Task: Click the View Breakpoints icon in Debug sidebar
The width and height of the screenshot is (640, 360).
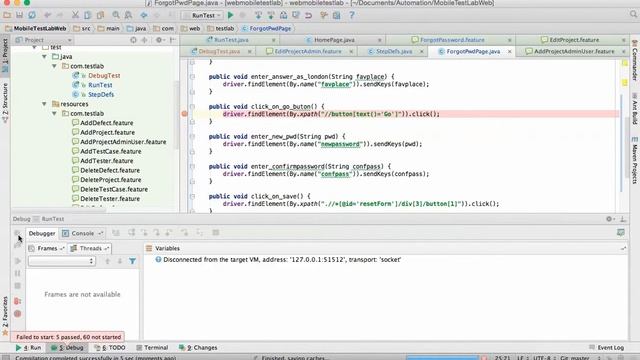Action: pyautogui.click(x=18, y=301)
